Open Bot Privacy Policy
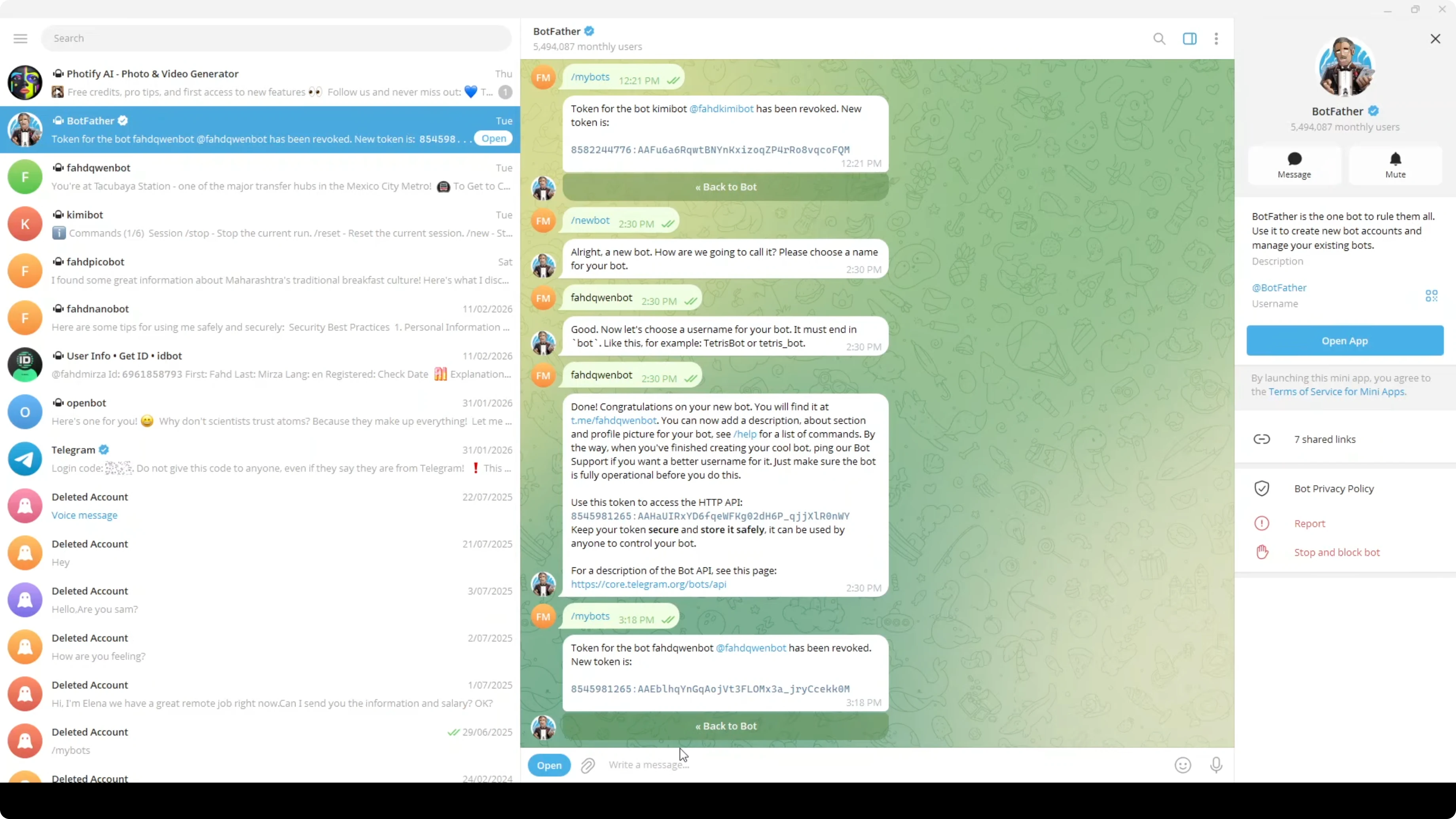The height and width of the screenshot is (819, 1456). tap(1333, 488)
